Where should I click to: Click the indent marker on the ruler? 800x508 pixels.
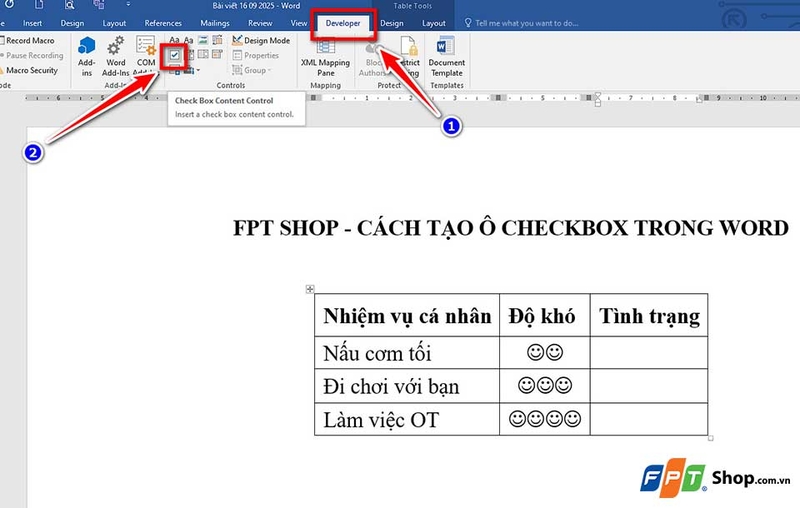tap(597, 98)
